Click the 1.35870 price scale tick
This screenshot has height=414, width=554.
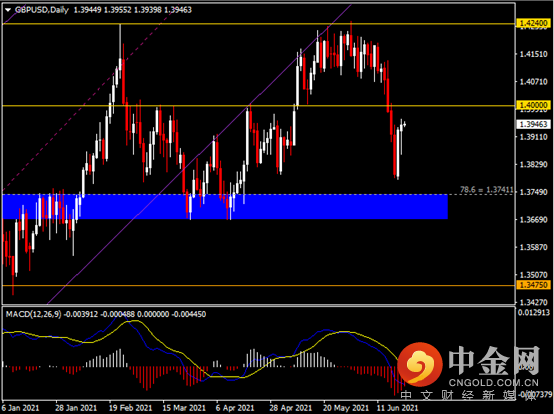533,247
